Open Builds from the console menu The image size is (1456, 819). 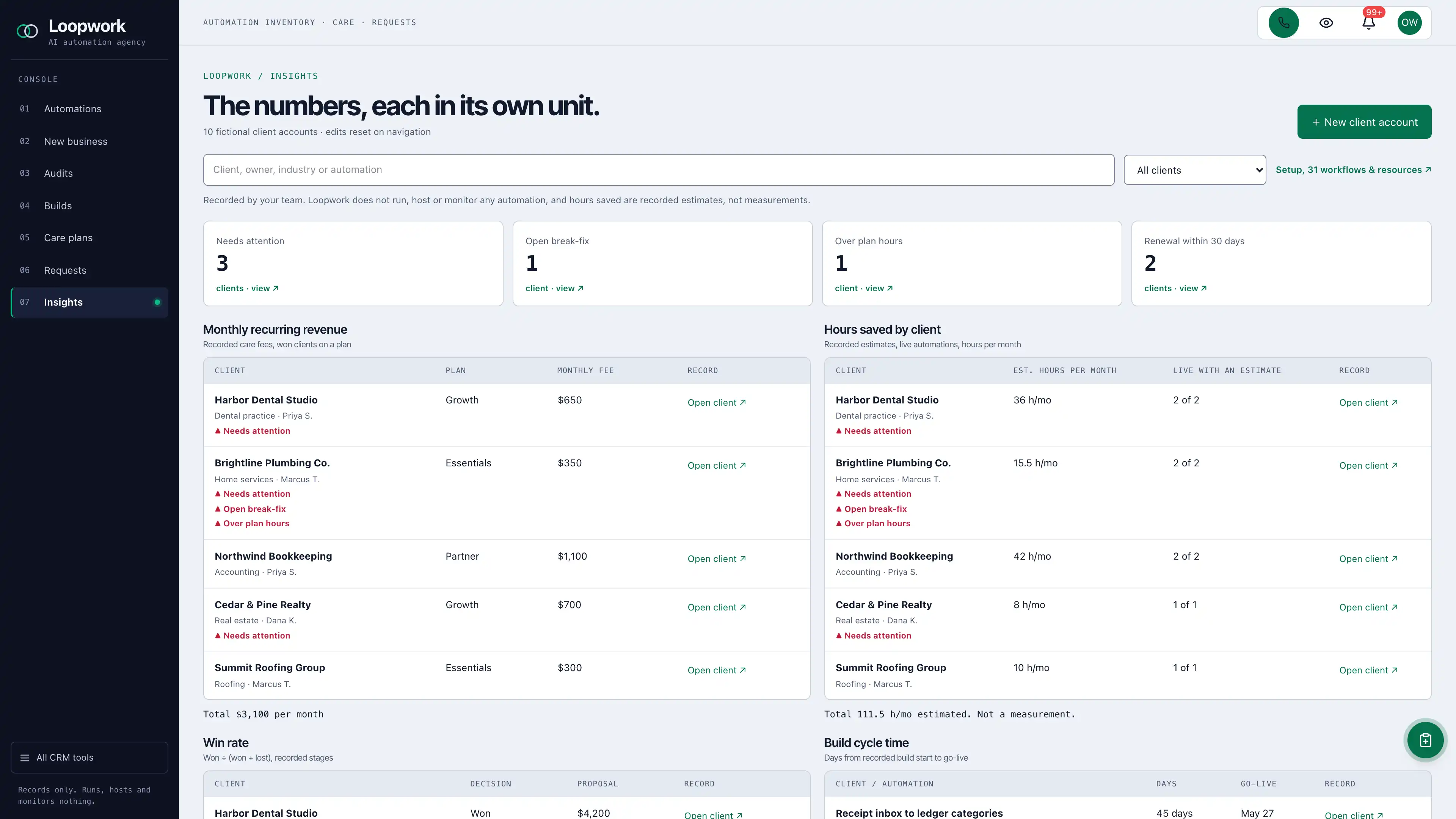tap(89, 206)
